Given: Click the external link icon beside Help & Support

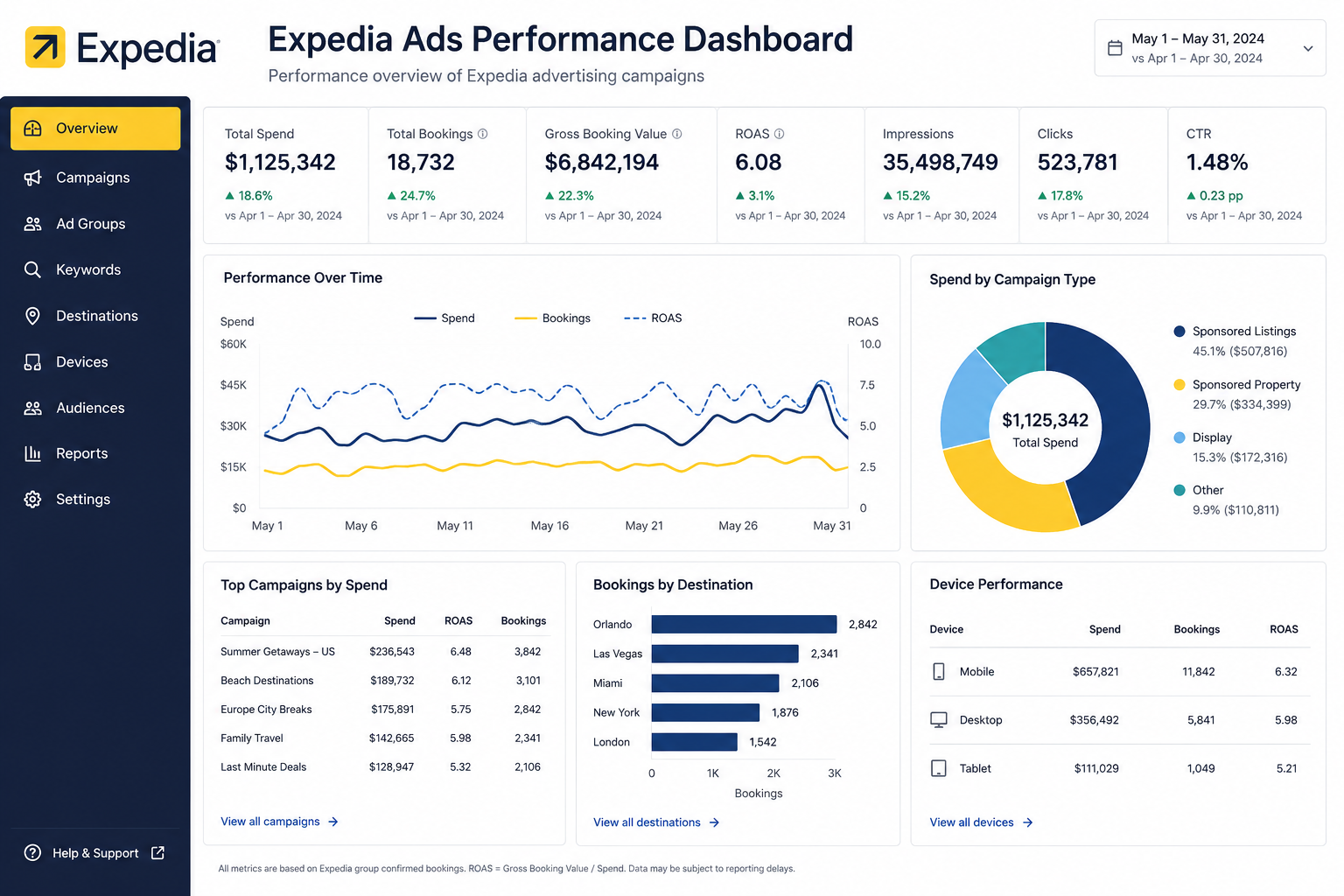Looking at the screenshot, I should tap(157, 853).
